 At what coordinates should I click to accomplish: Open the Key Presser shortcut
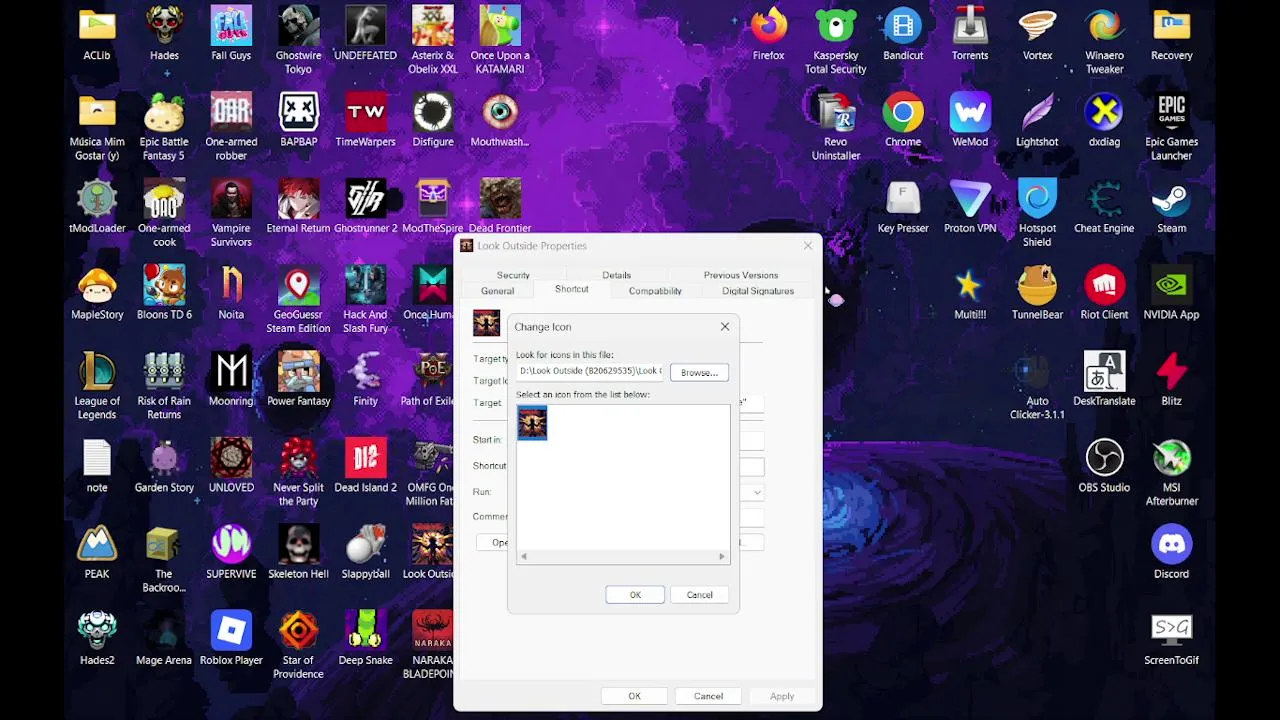[x=903, y=207]
